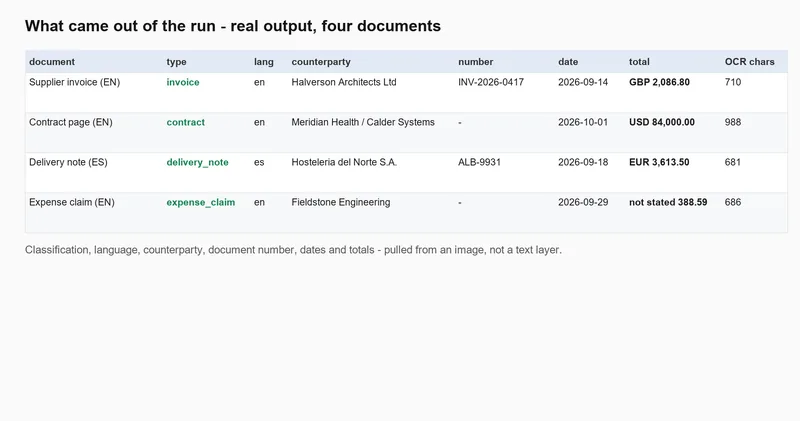Select document number 'ALB-9931'
The image size is (800, 421).
point(480,162)
